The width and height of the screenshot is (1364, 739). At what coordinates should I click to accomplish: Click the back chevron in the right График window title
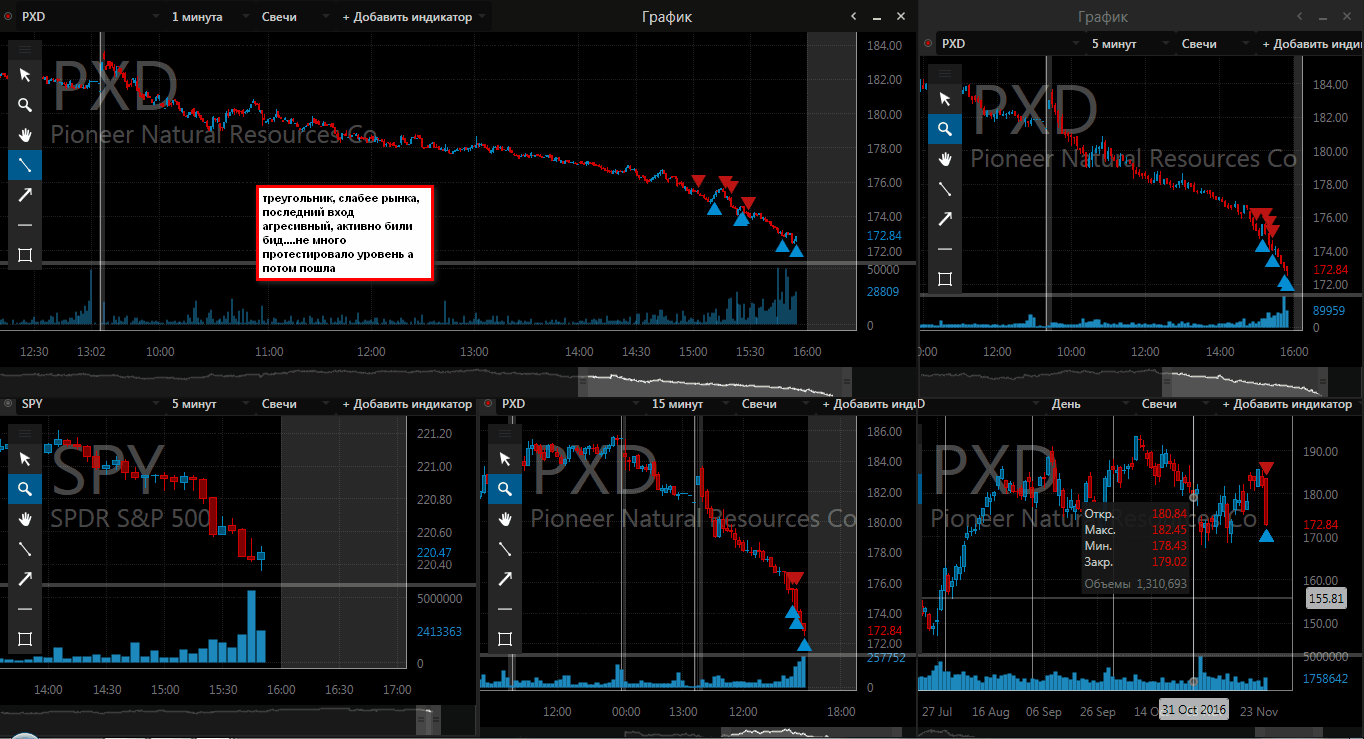tap(1299, 16)
